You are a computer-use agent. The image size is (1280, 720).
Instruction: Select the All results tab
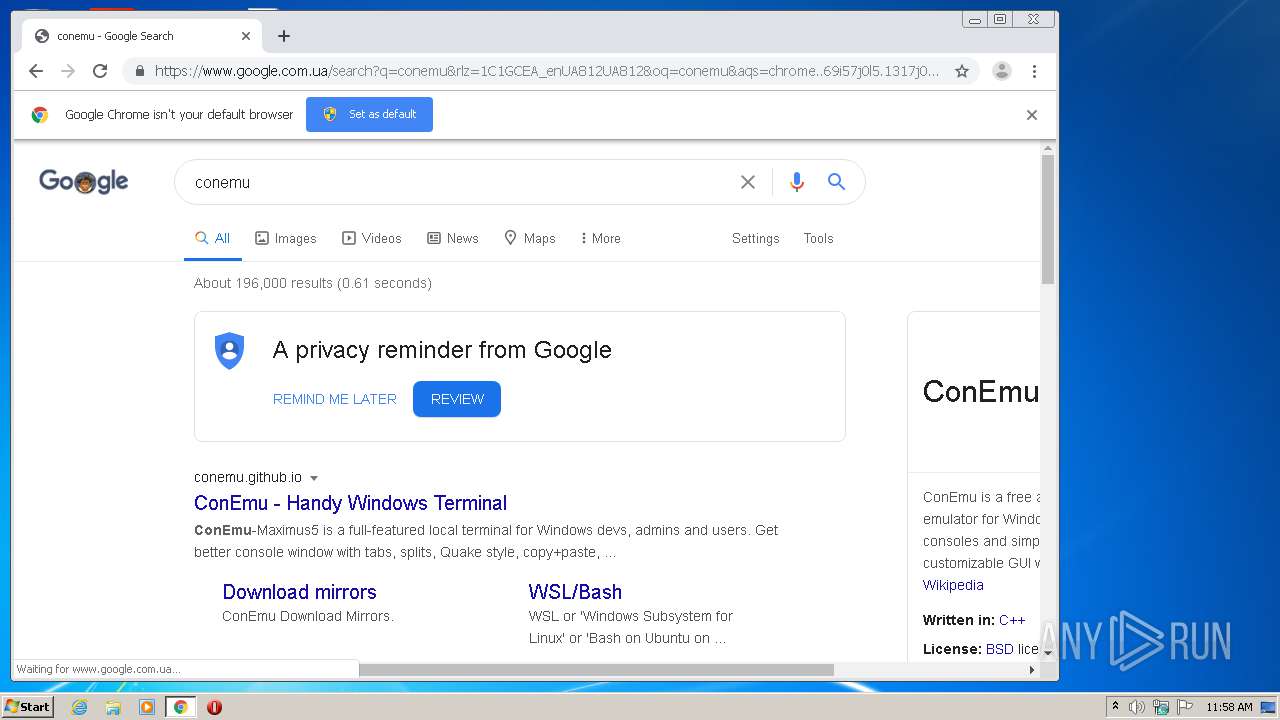pos(212,238)
